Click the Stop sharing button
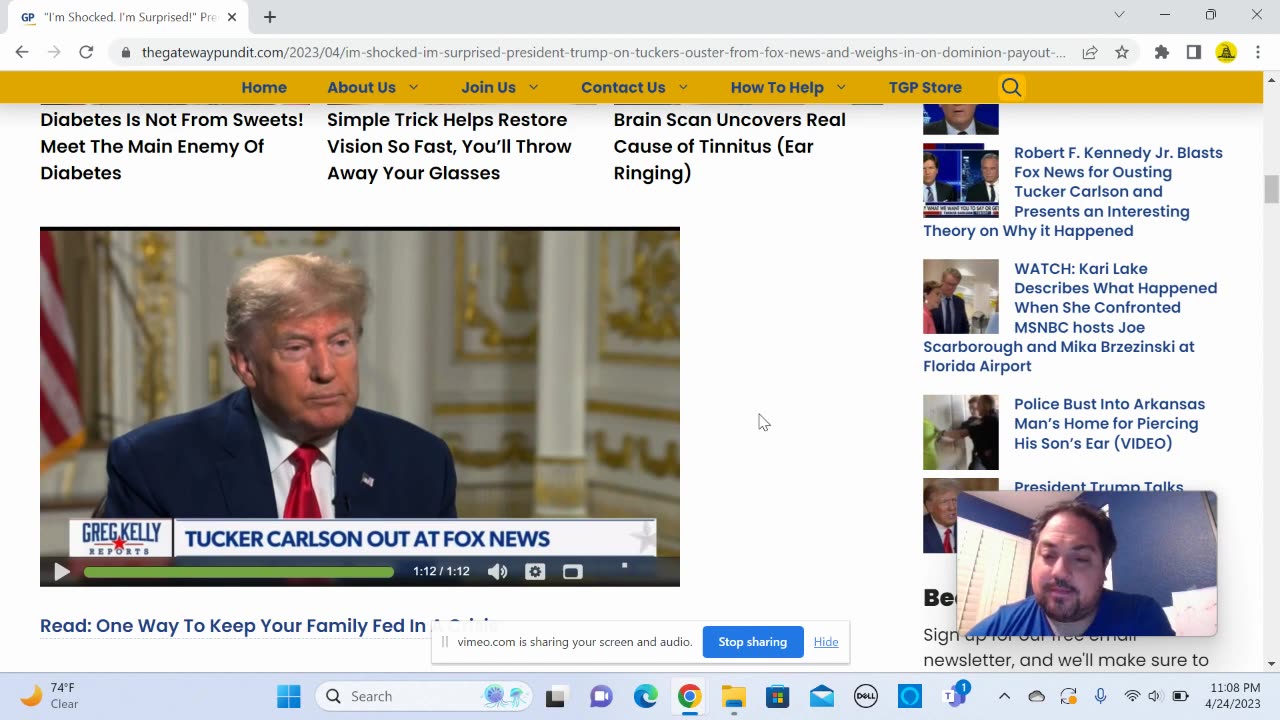1280x720 pixels. click(752, 642)
